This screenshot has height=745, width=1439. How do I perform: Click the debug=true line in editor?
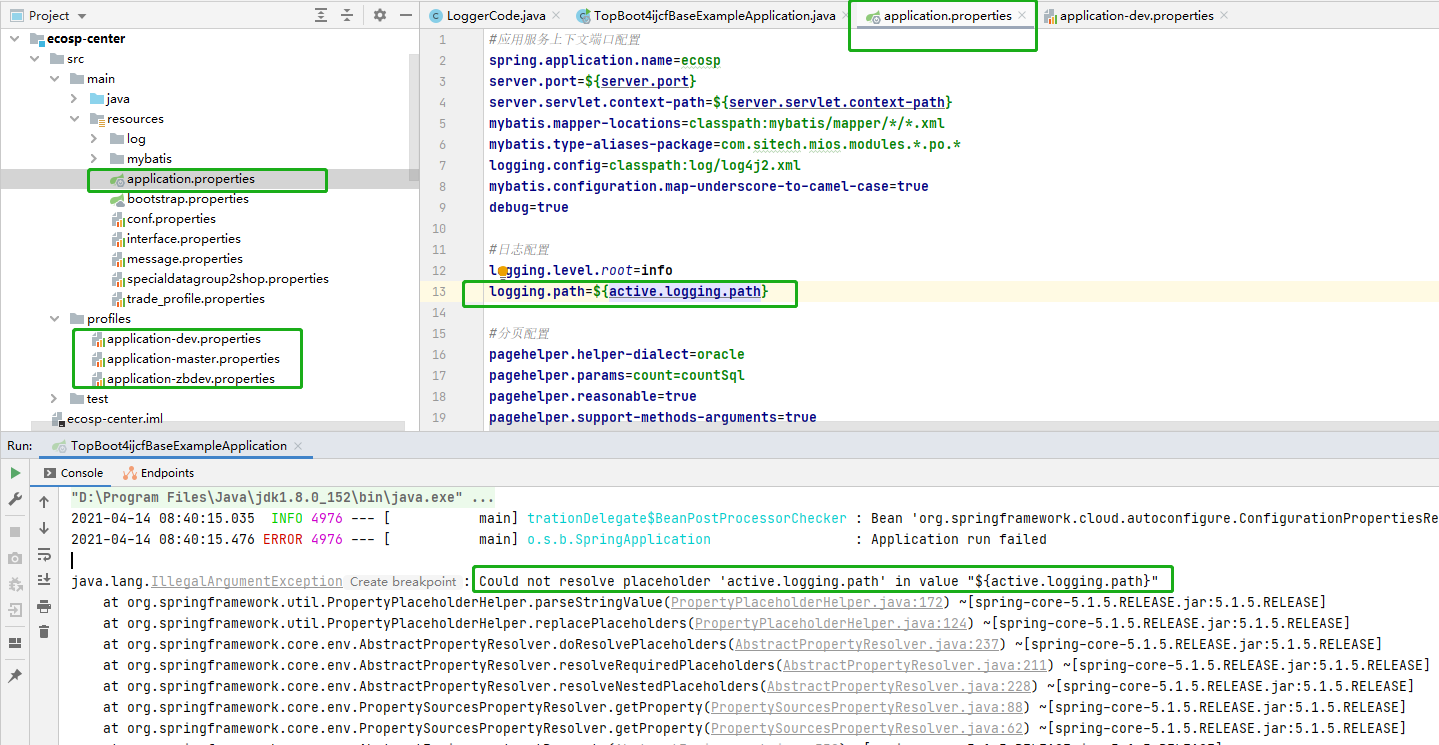(528, 207)
